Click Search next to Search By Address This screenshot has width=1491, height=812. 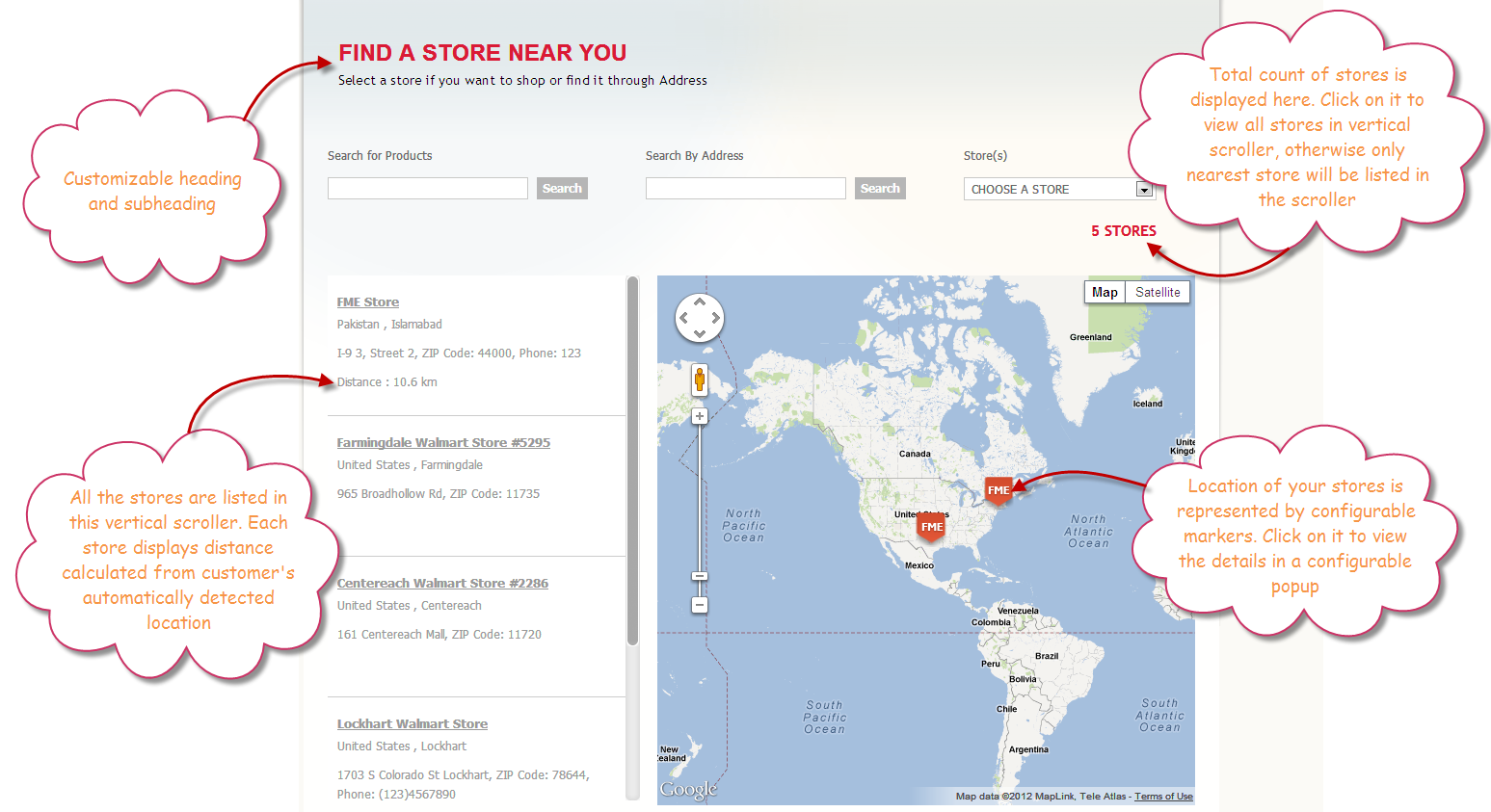[880, 188]
